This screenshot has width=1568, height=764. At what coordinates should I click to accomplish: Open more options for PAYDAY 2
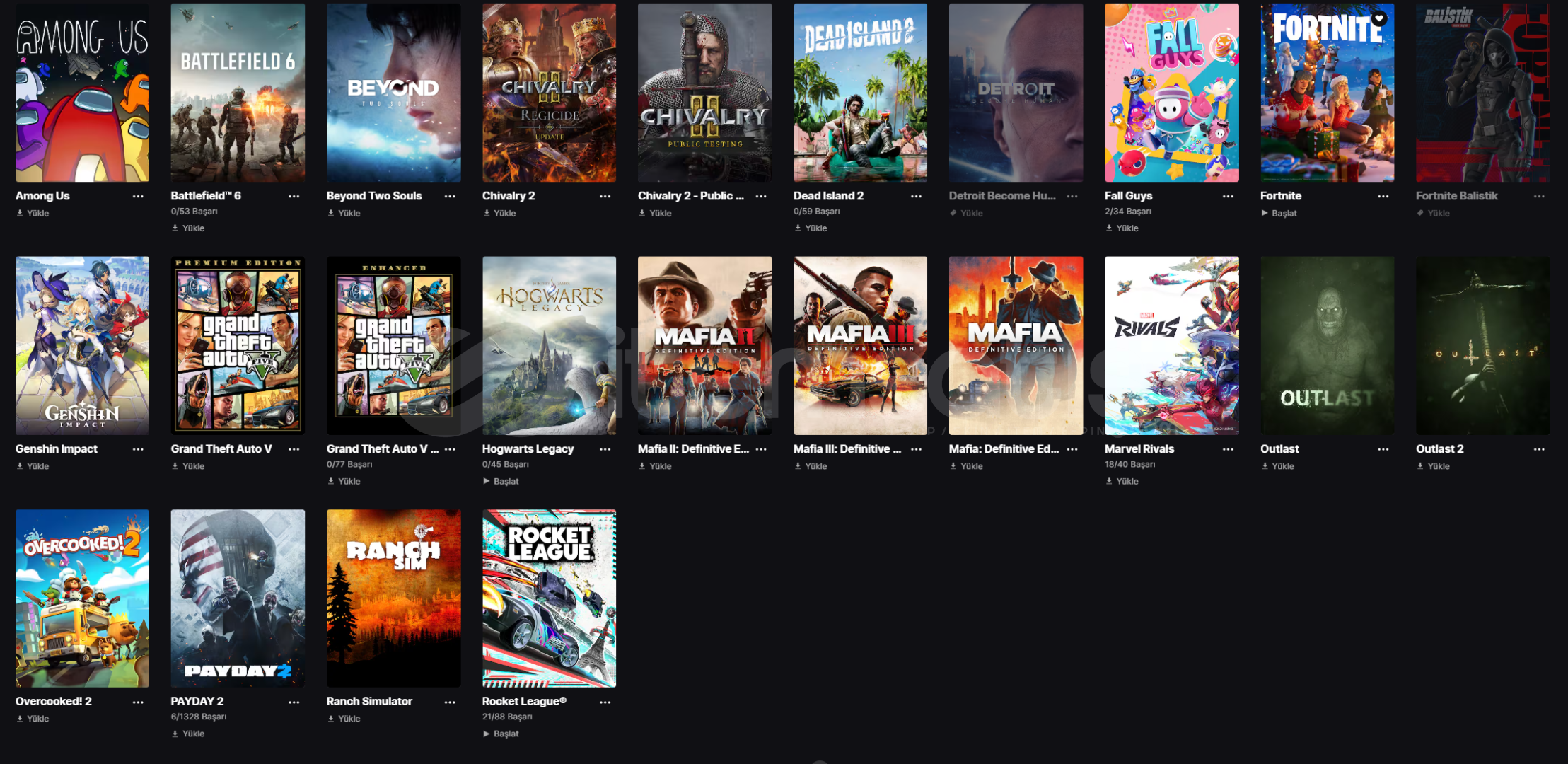tap(294, 702)
